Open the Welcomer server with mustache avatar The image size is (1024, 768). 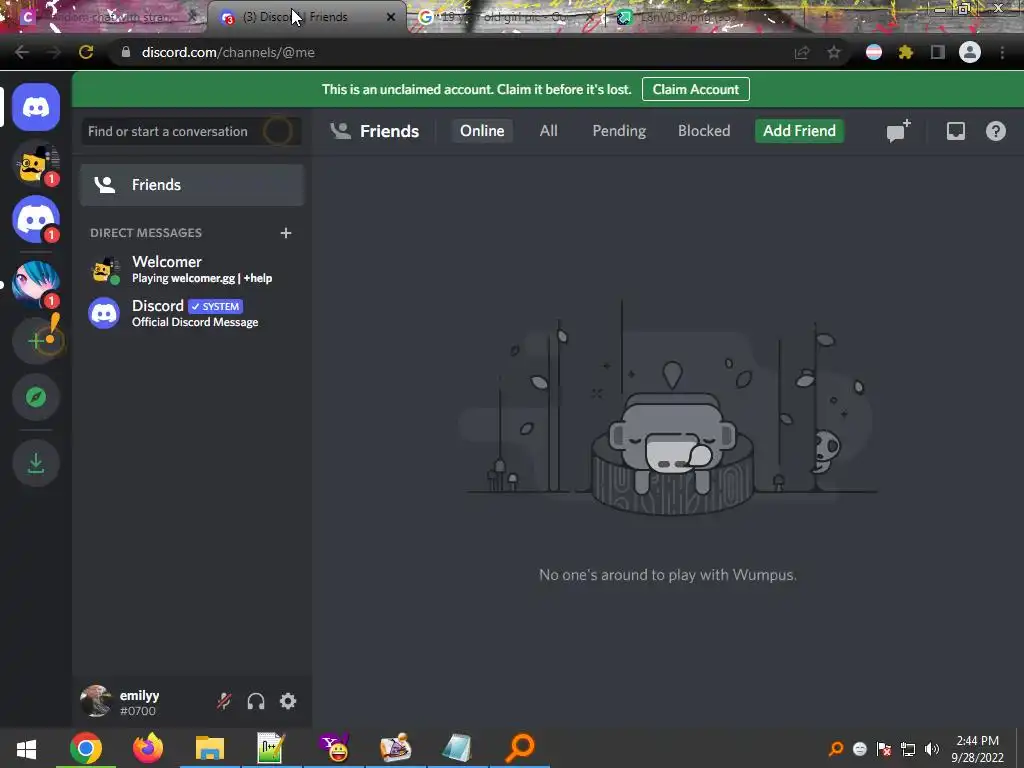[36, 163]
